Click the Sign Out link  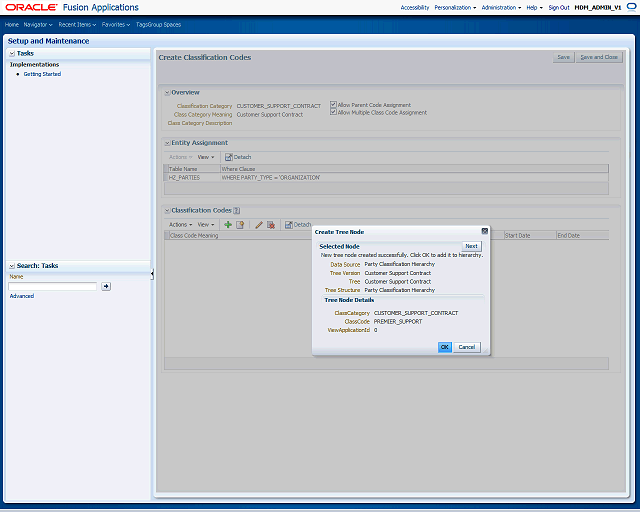[x=559, y=7]
